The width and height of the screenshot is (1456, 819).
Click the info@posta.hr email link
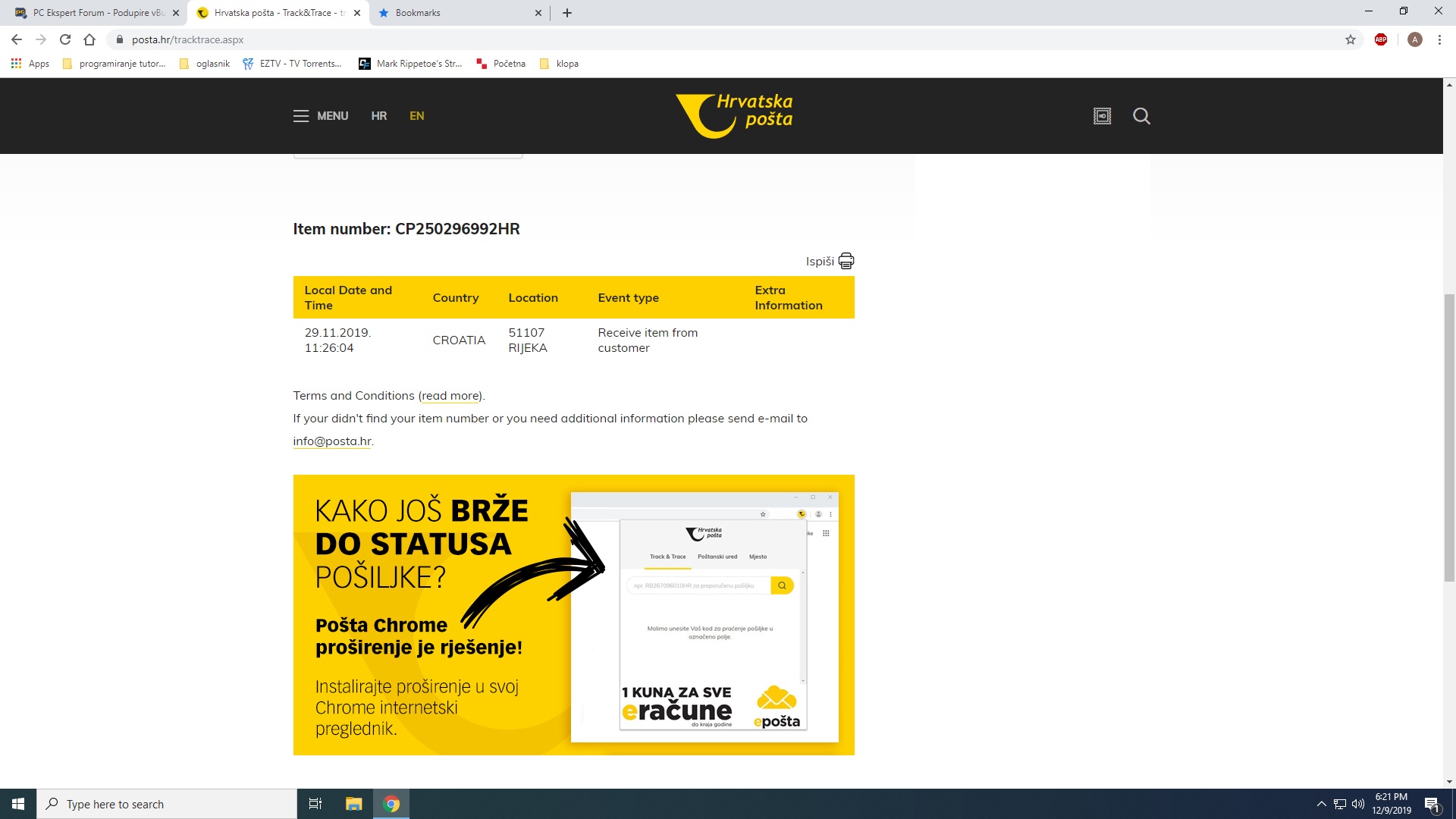pos(332,441)
